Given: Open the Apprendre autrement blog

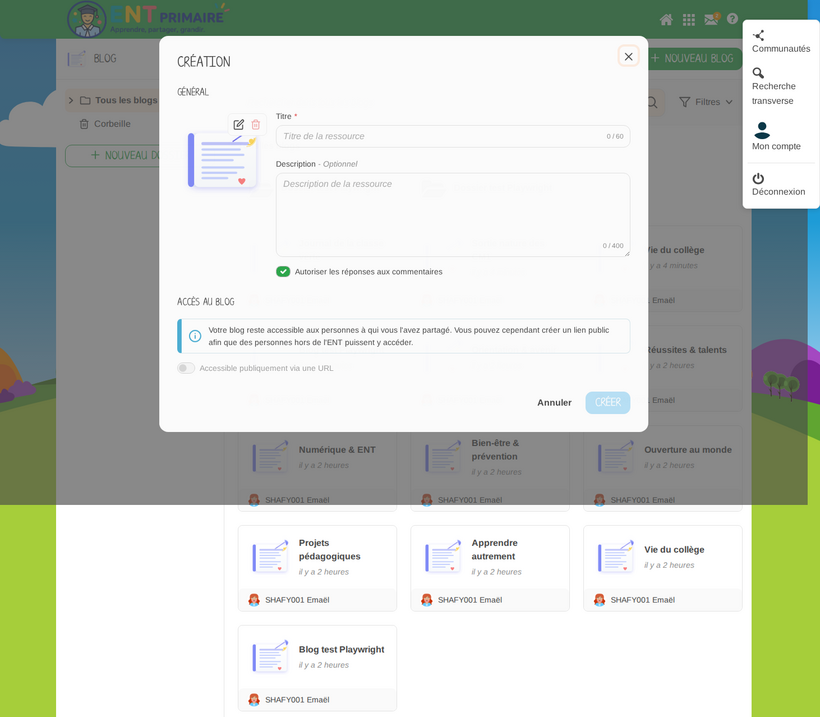Looking at the screenshot, I should pos(490,568).
